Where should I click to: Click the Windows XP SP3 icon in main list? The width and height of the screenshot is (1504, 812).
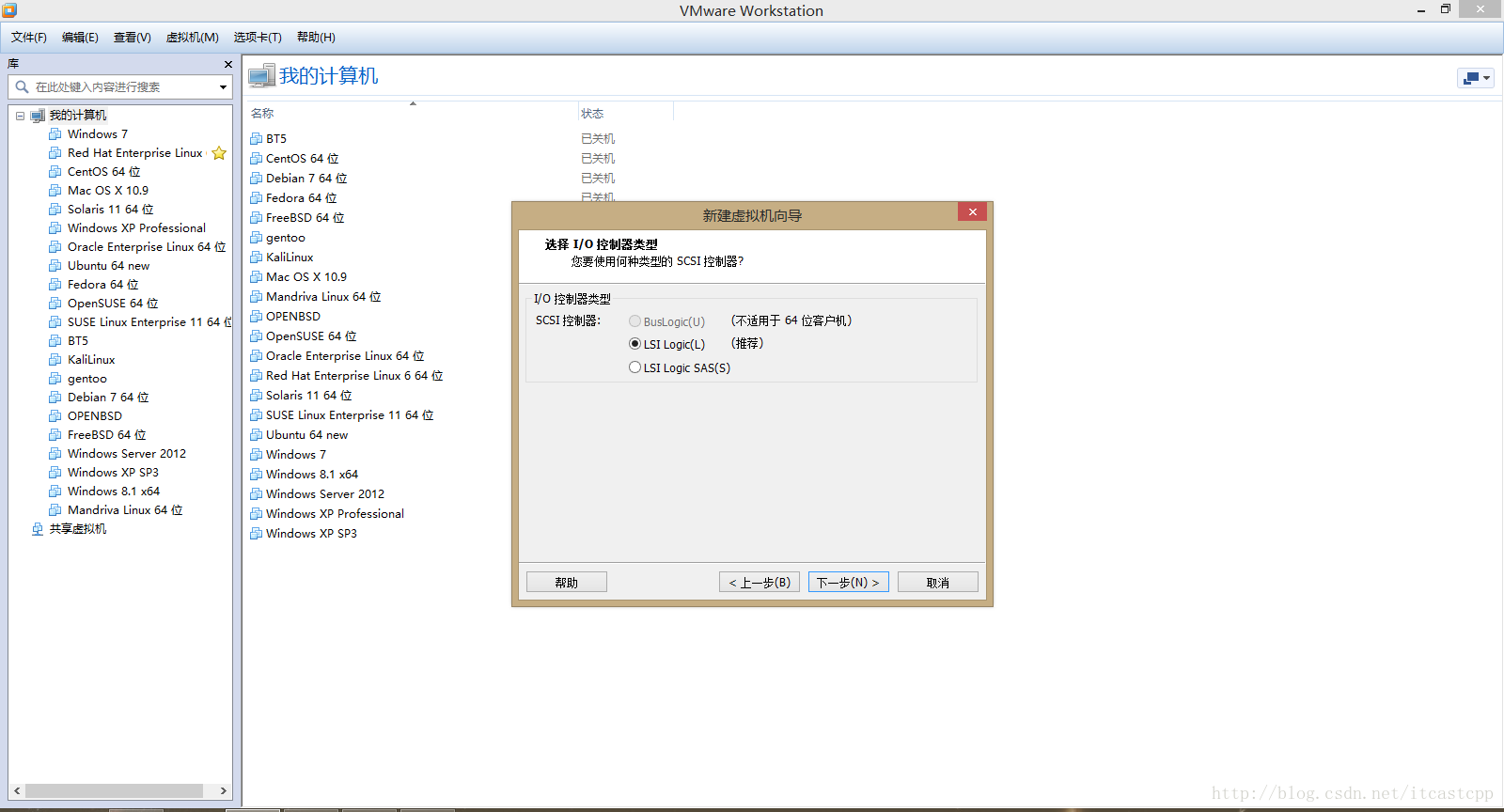[x=257, y=534]
